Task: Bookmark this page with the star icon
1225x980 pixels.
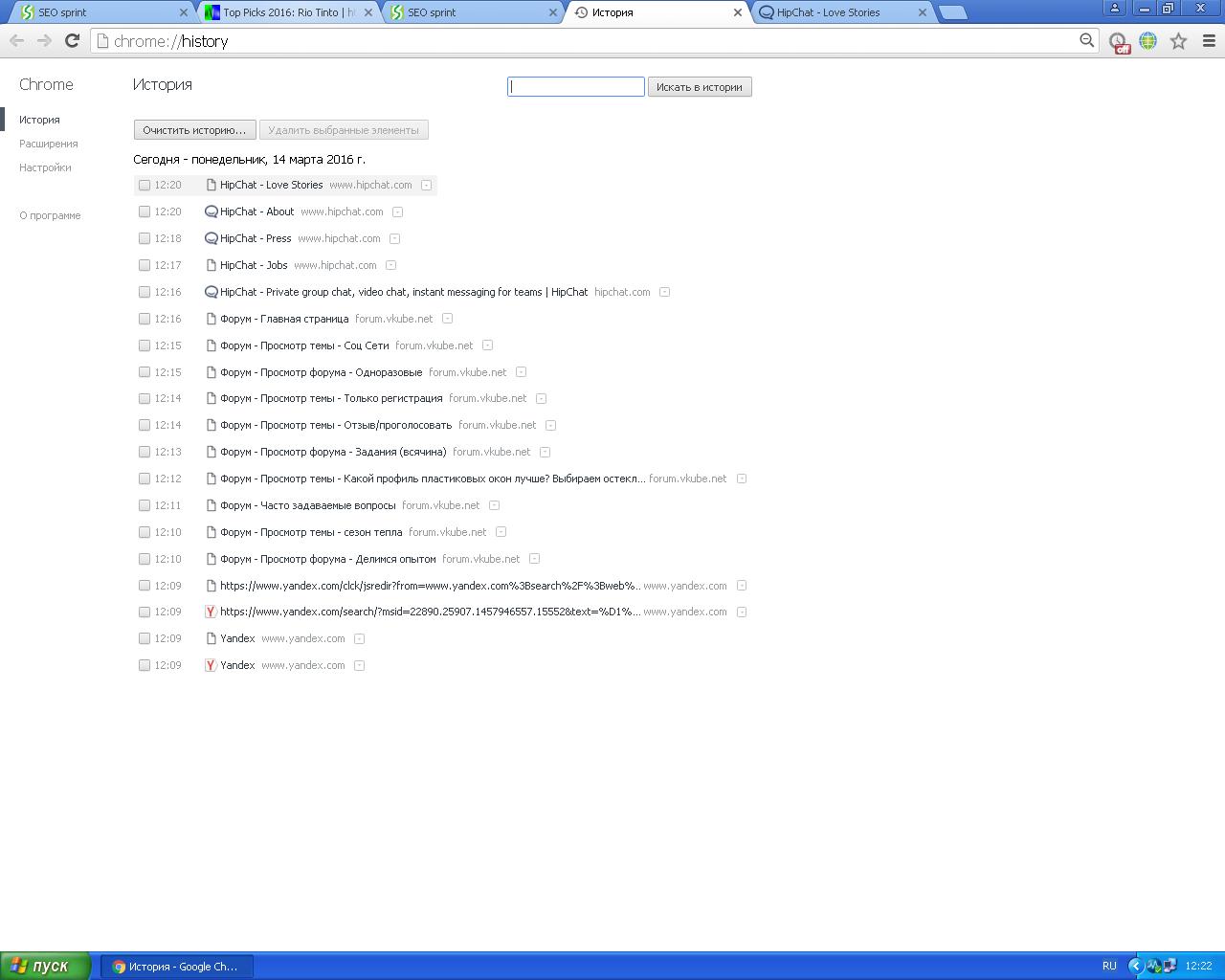Action: click(1178, 41)
